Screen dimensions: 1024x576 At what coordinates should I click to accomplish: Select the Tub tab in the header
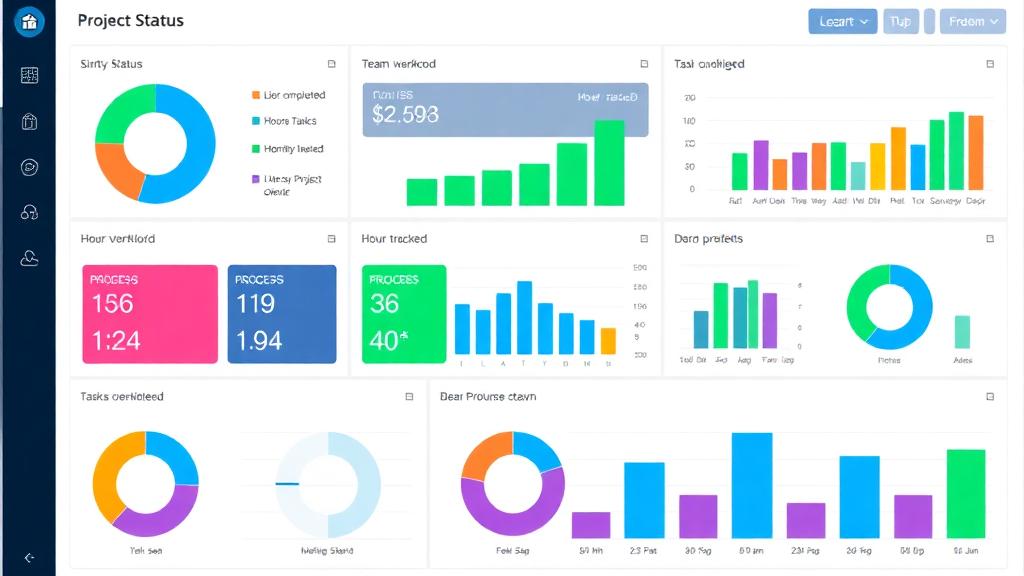(x=901, y=20)
